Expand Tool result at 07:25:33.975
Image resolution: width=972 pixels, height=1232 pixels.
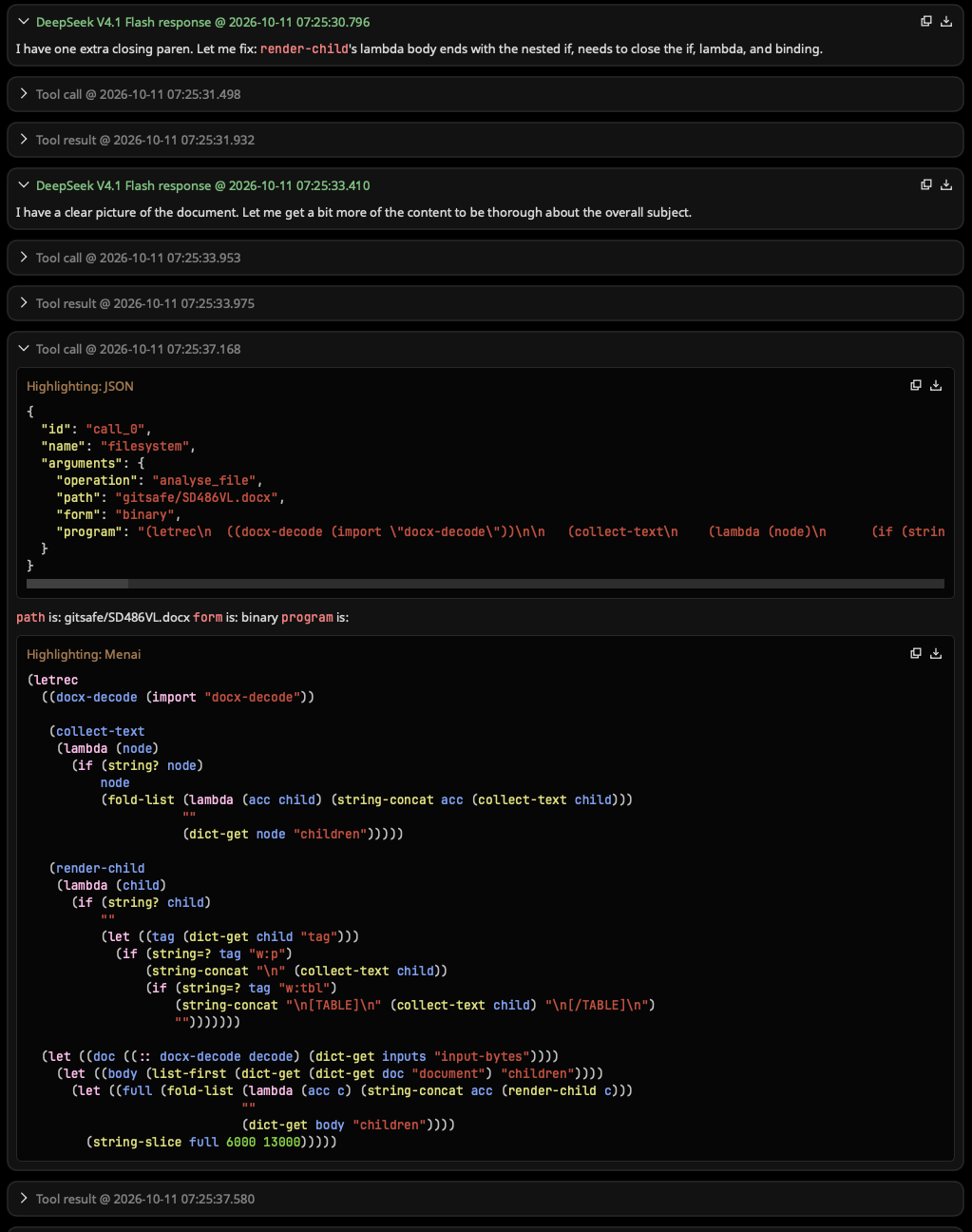tap(25, 302)
